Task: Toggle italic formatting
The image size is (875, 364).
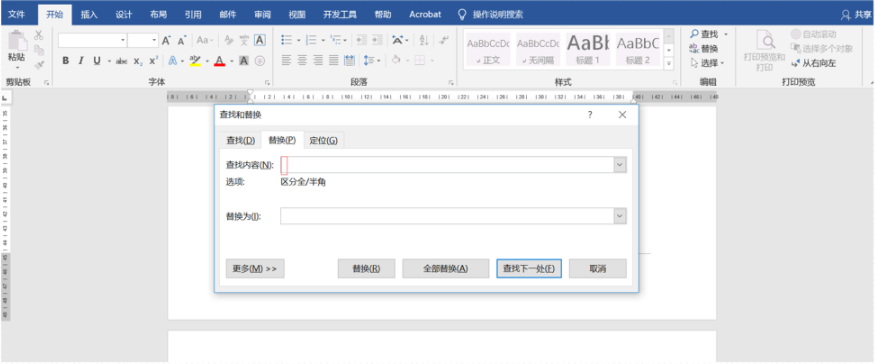Action: click(81, 60)
